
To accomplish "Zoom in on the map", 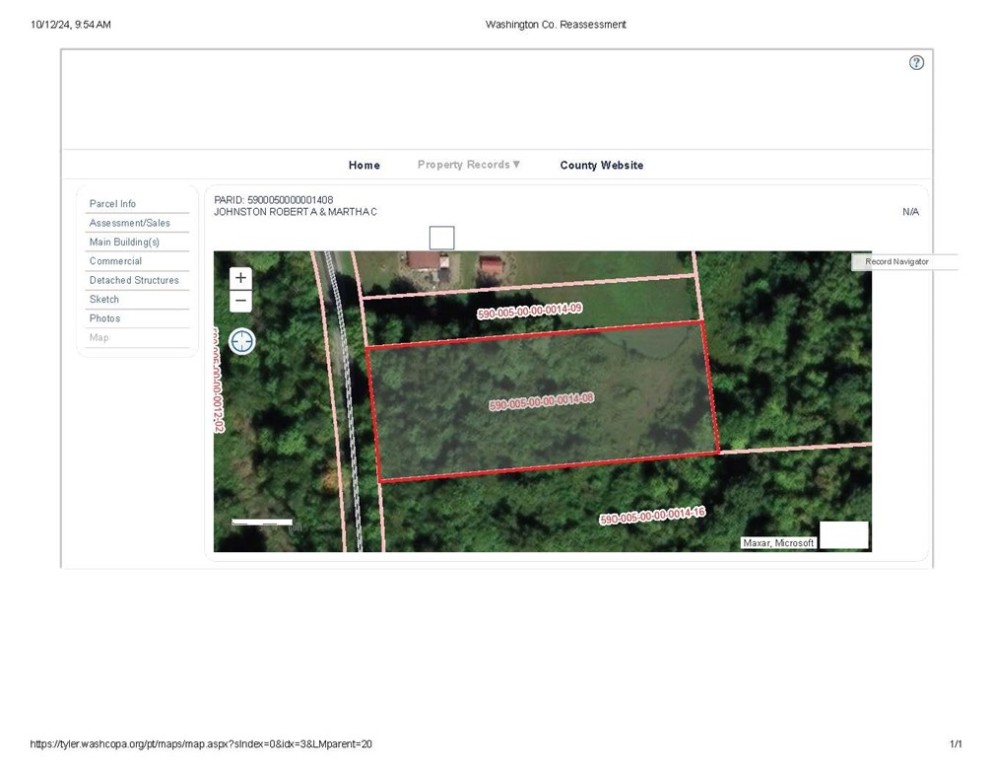I will 241,278.
